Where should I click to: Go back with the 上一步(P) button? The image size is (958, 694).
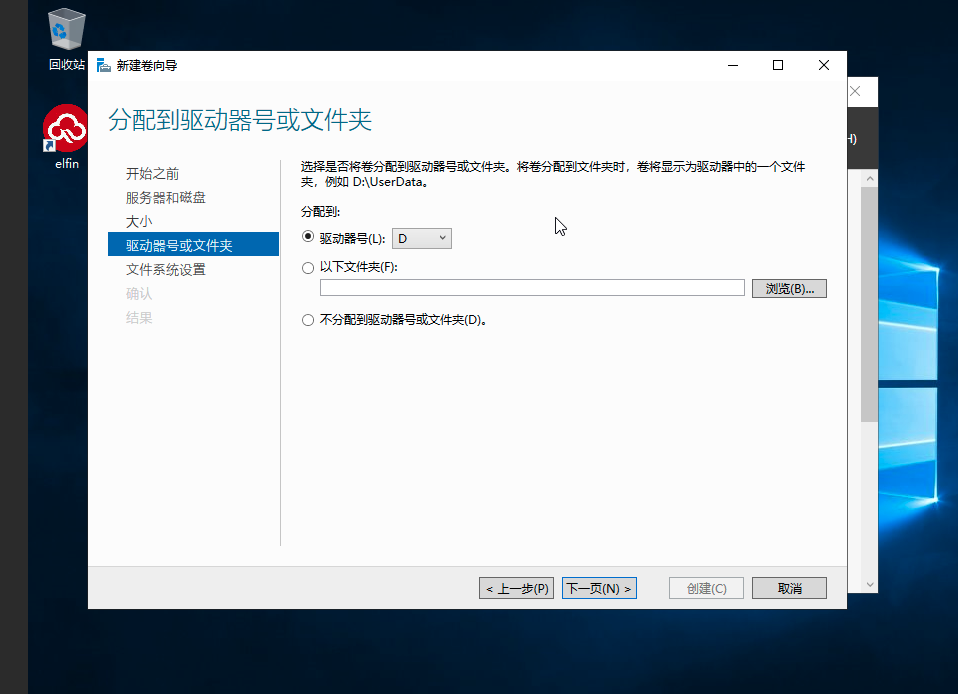(516, 588)
